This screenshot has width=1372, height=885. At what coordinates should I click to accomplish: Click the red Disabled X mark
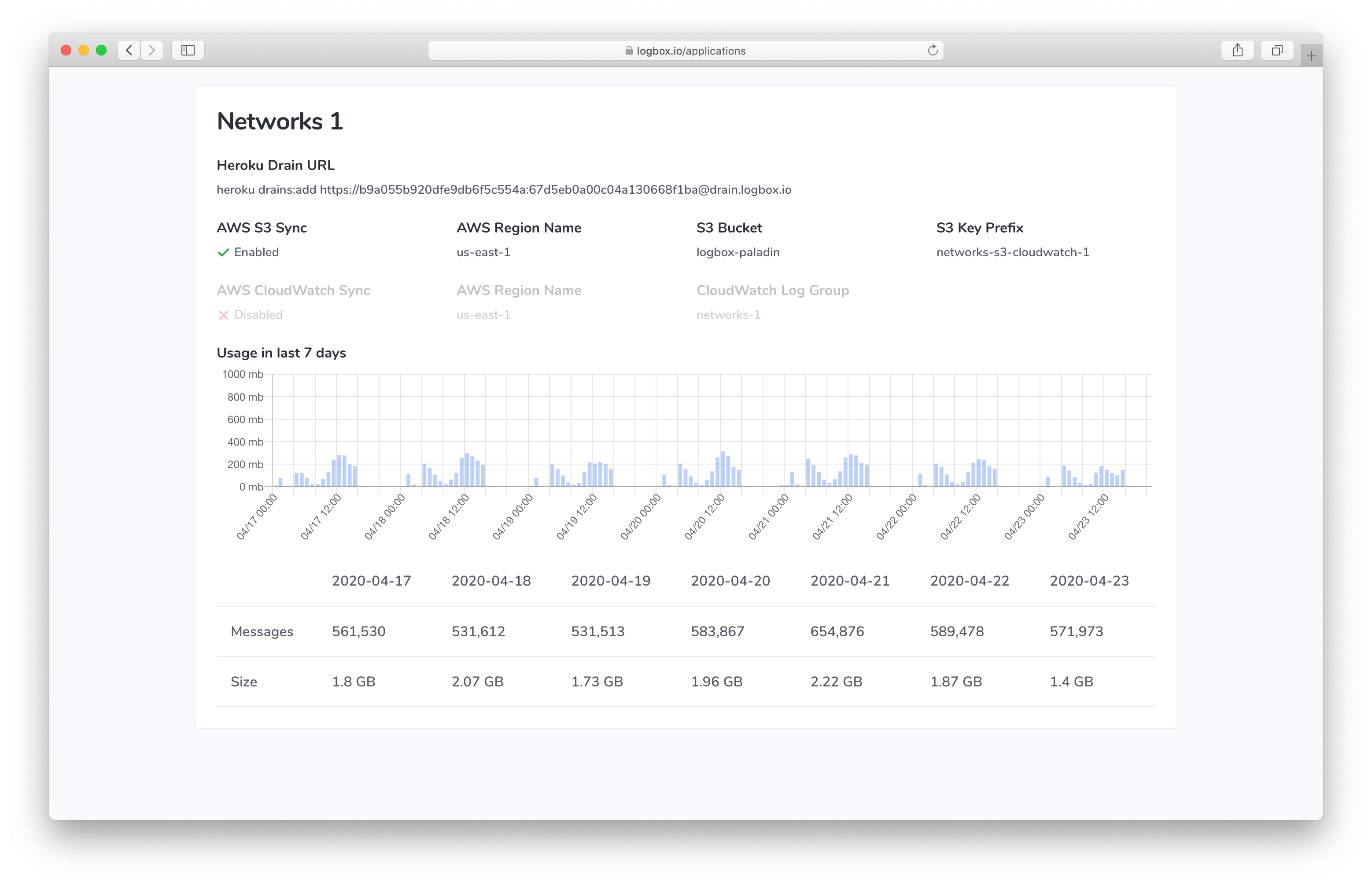224,315
